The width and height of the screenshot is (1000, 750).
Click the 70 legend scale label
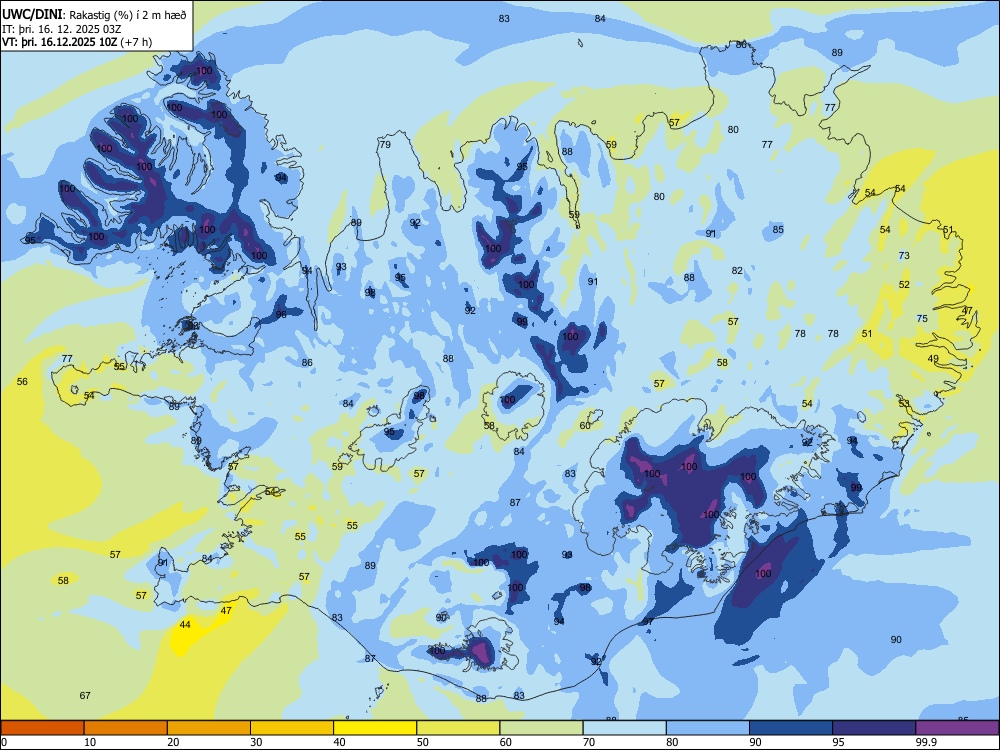tap(589, 742)
